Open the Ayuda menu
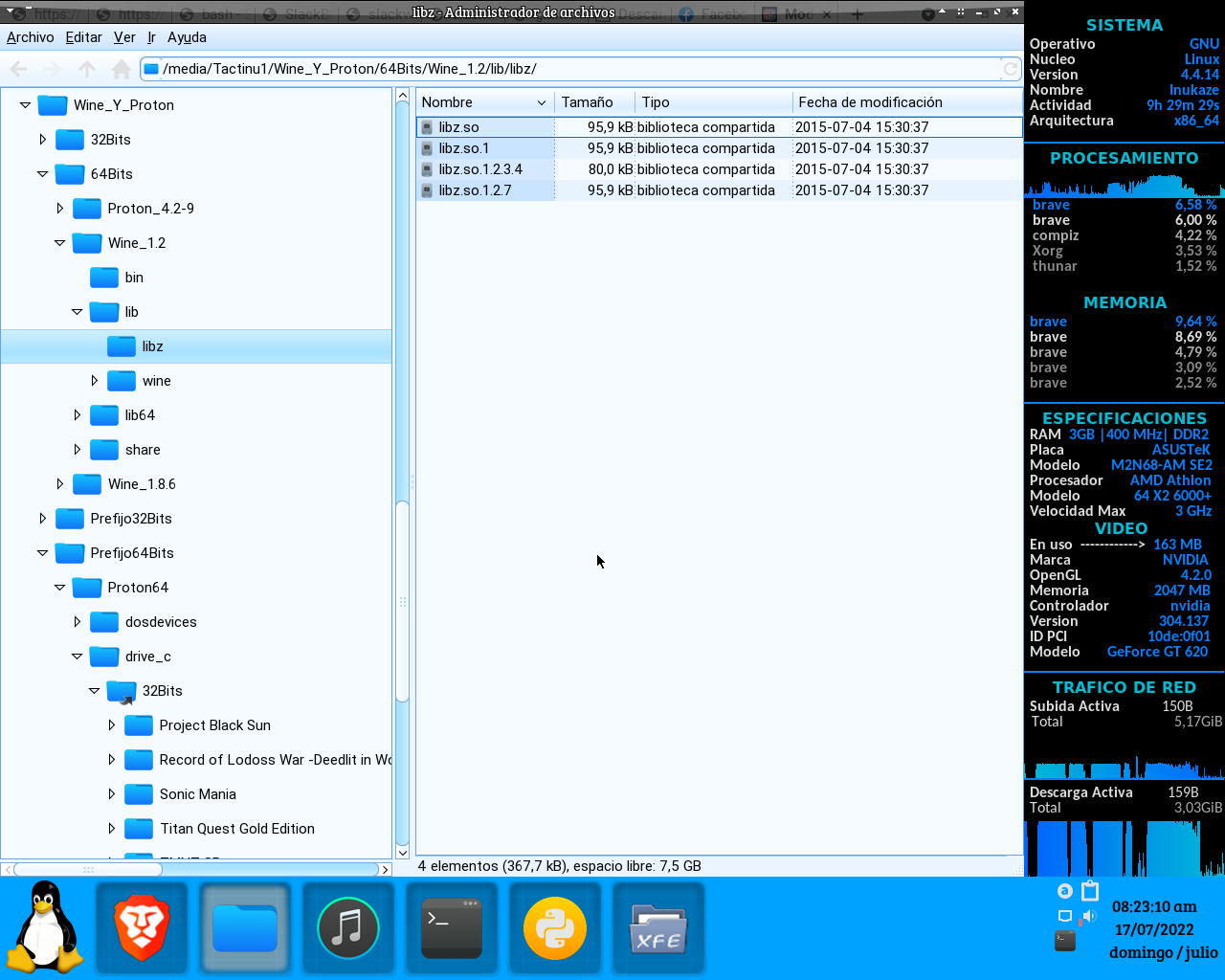 (x=187, y=37)
